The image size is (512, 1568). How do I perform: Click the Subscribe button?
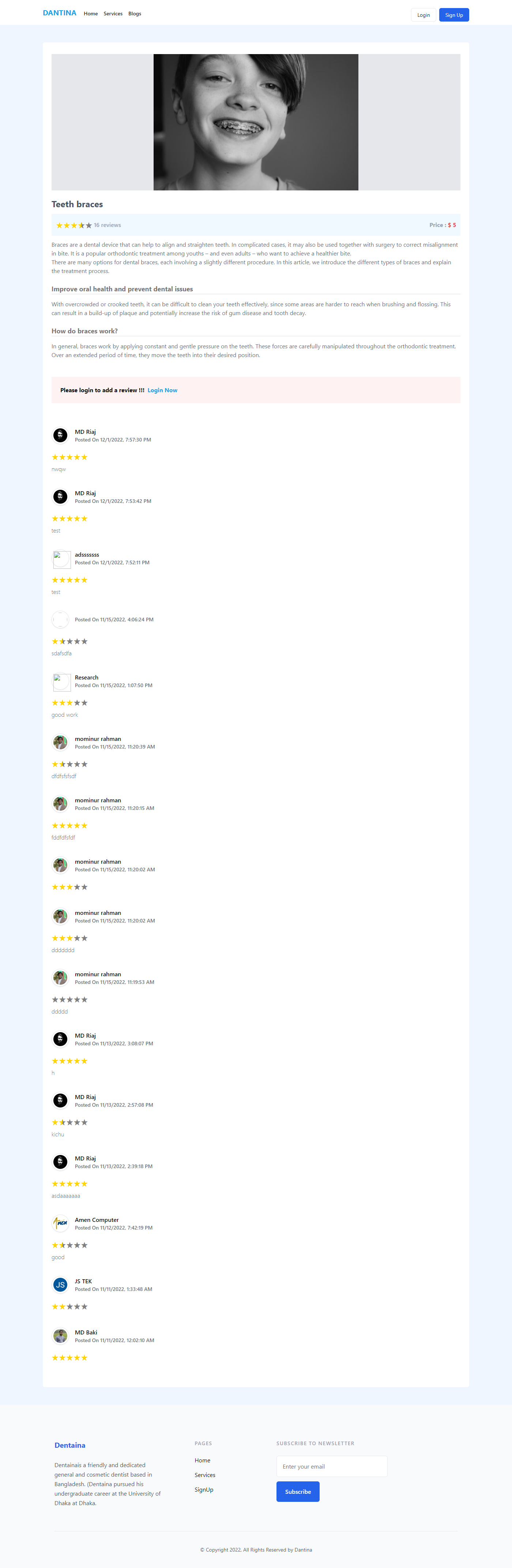(298, 1491)
